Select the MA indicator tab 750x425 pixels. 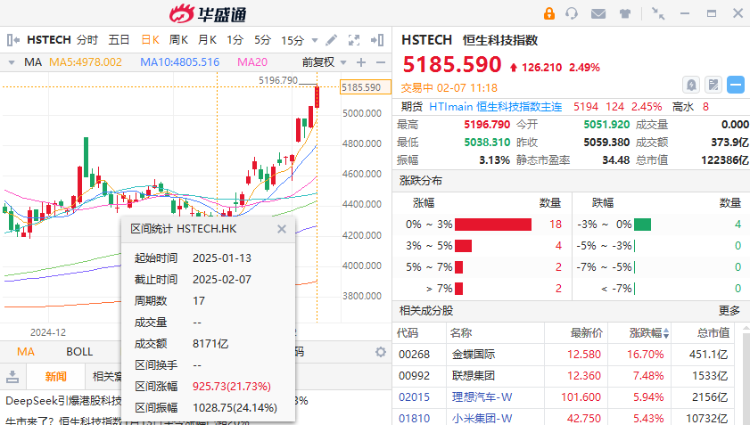click(x=26, y=352)
